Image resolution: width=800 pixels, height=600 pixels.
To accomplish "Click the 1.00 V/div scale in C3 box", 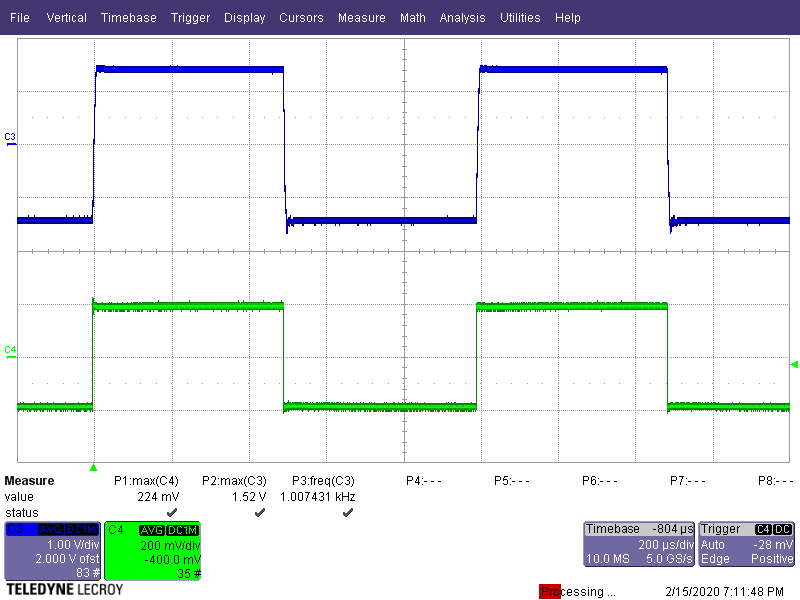I will tap(73, 545).
